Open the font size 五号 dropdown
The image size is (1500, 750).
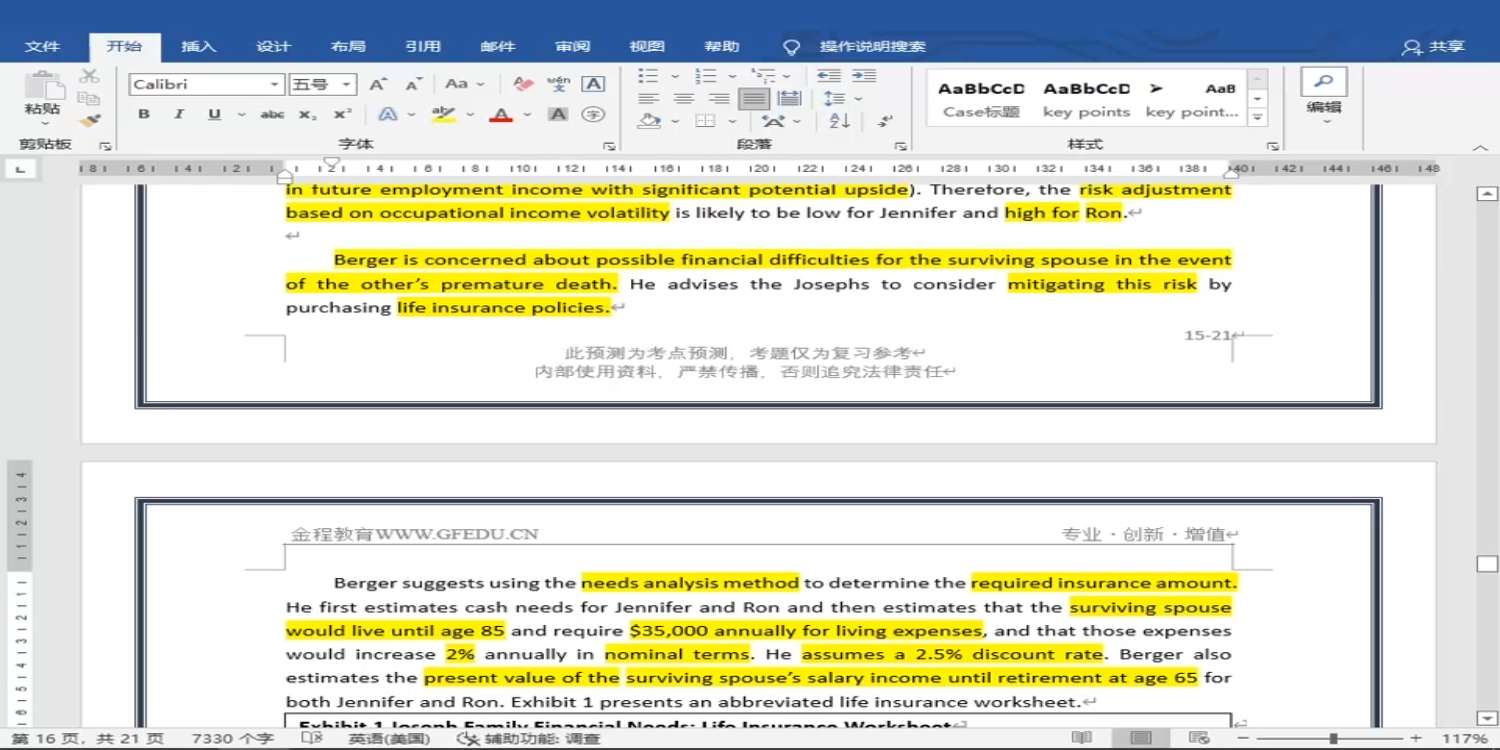(x=346, y=85)
